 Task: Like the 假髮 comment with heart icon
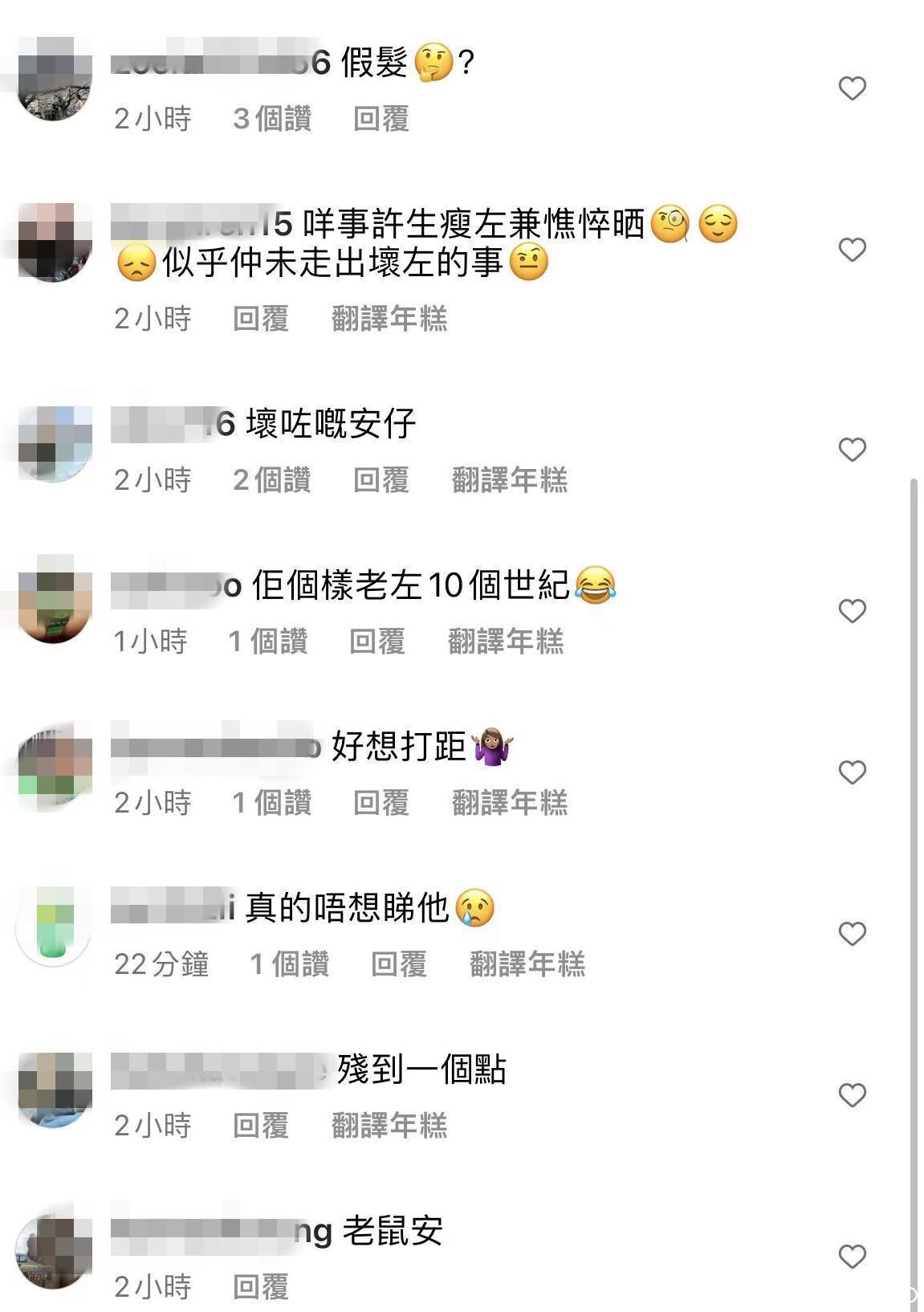pyautogui.click(x=852, y=88)
